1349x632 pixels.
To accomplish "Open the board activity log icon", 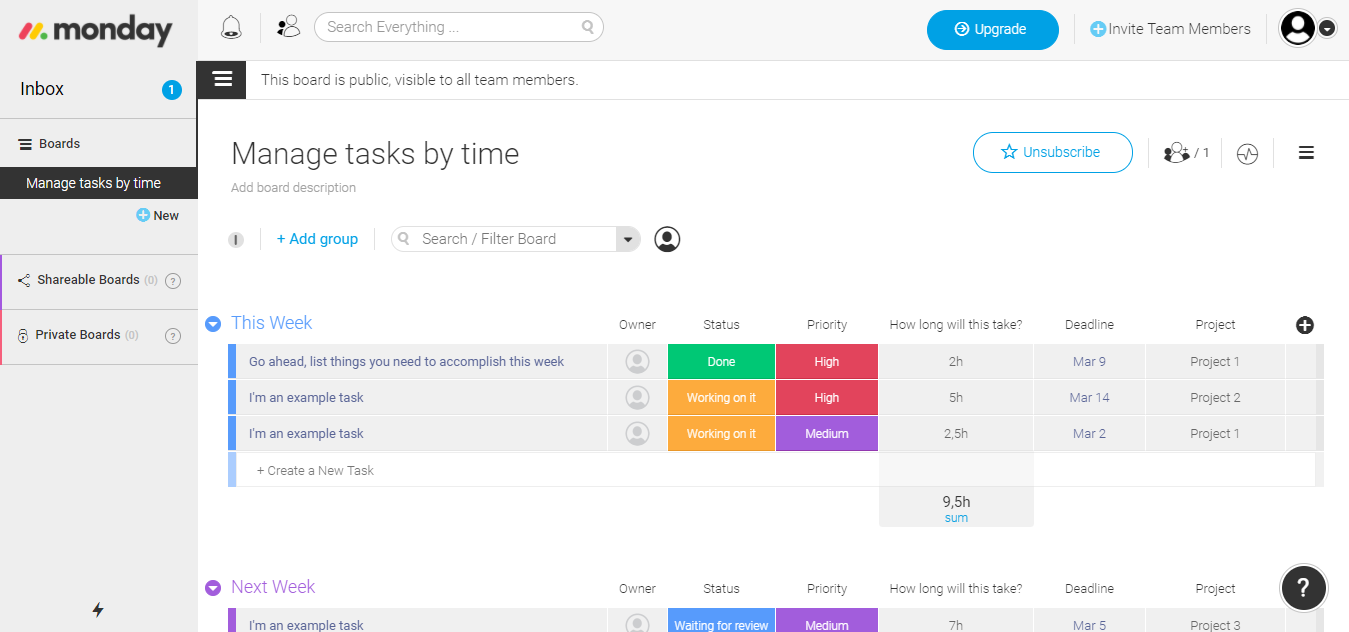I will point(1247,154).
